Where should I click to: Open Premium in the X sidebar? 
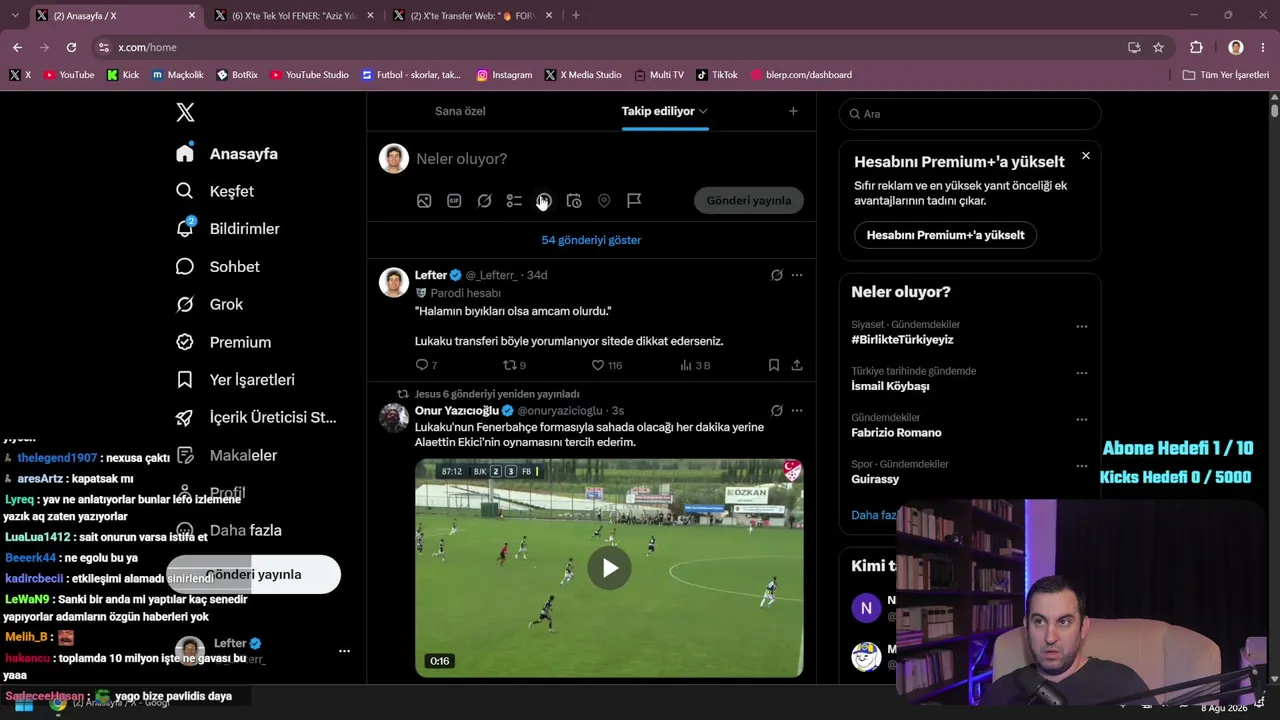[224, 342]
